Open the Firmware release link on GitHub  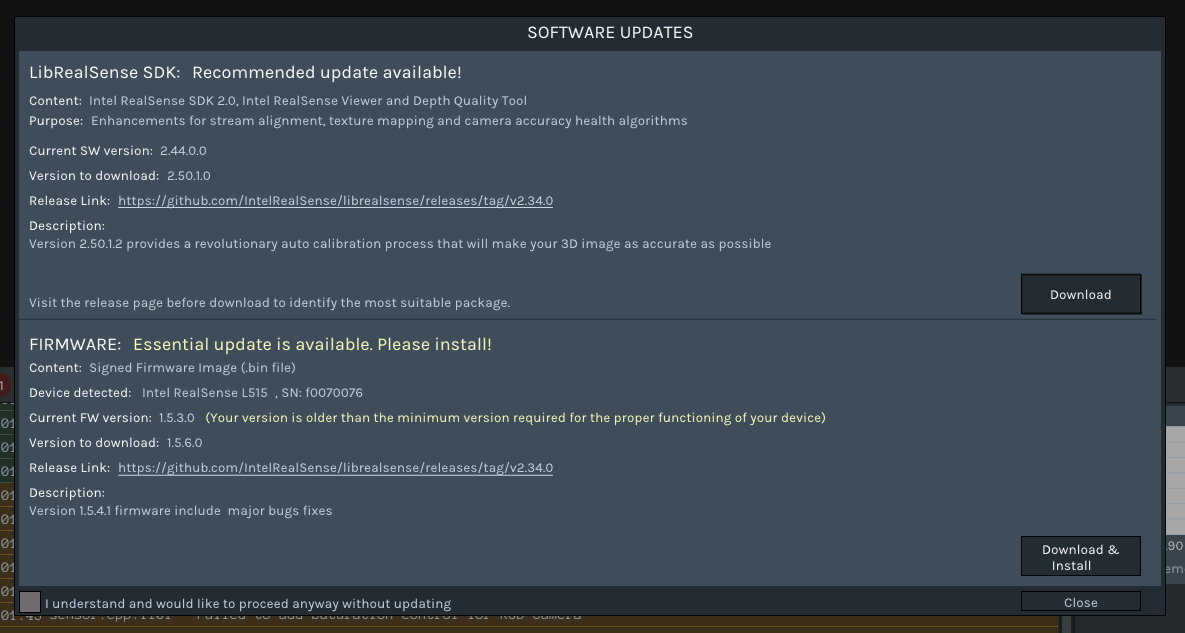(x=336, y=468)
